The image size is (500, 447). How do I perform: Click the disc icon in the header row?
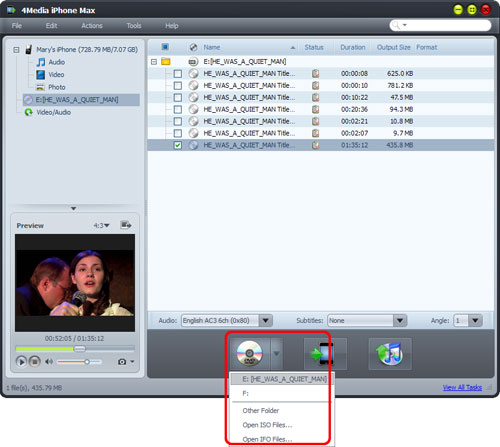(193, 47)
